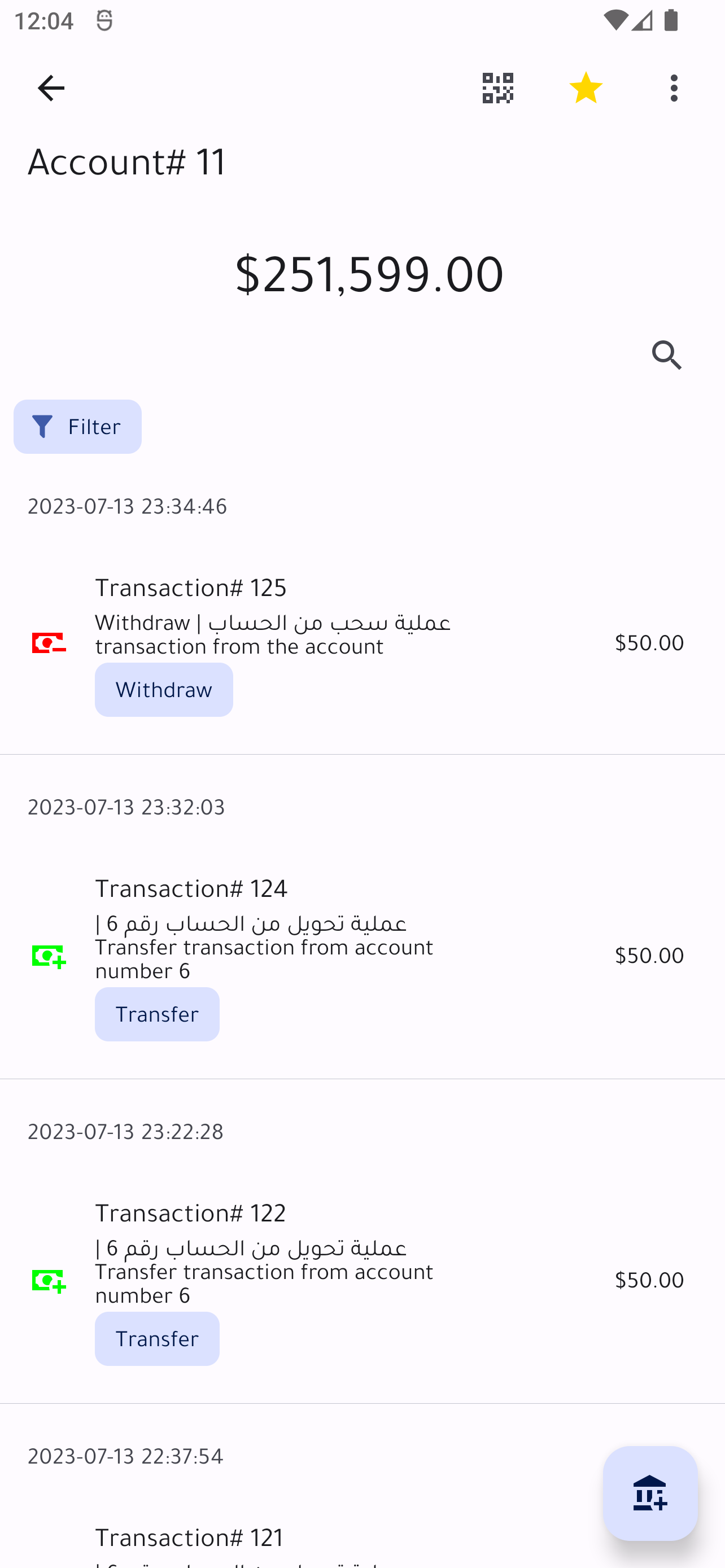Select the Withdraw tag on Transaction 125
Image resolution: width=725 pixels, height=1568 pixels.
pyautogui.click(x=164, y=690)
